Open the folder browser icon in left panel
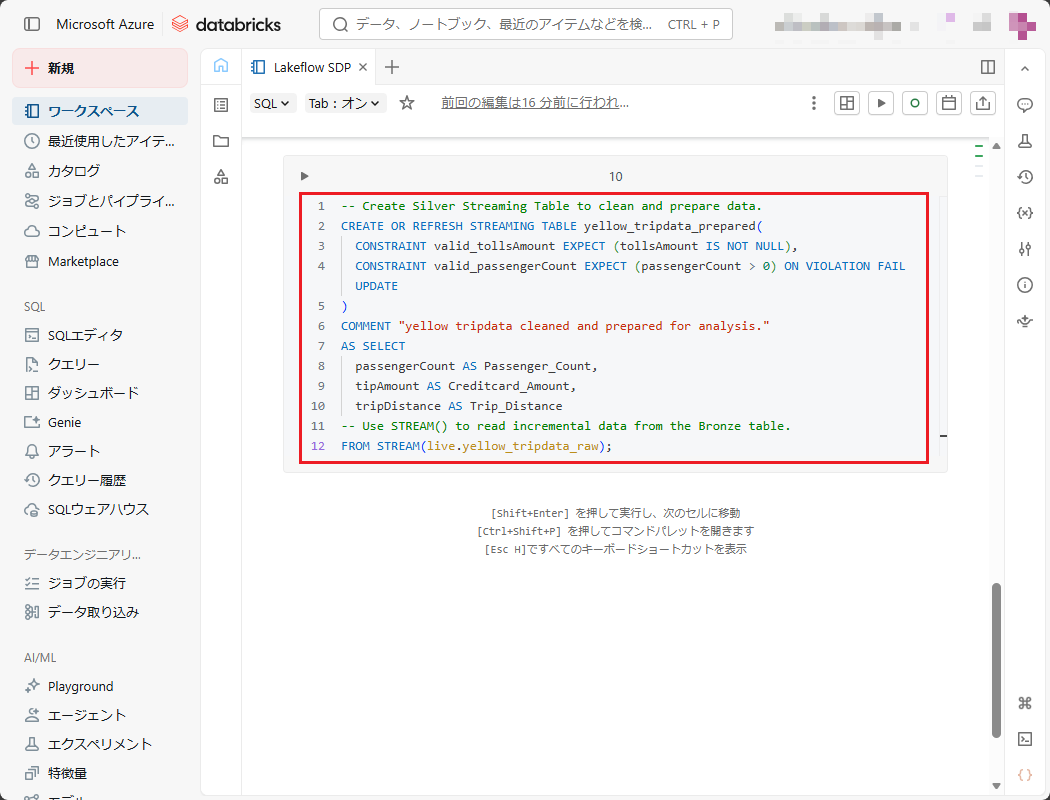The height and width of the screenshot is (800, 1050). tap(221, 141)
